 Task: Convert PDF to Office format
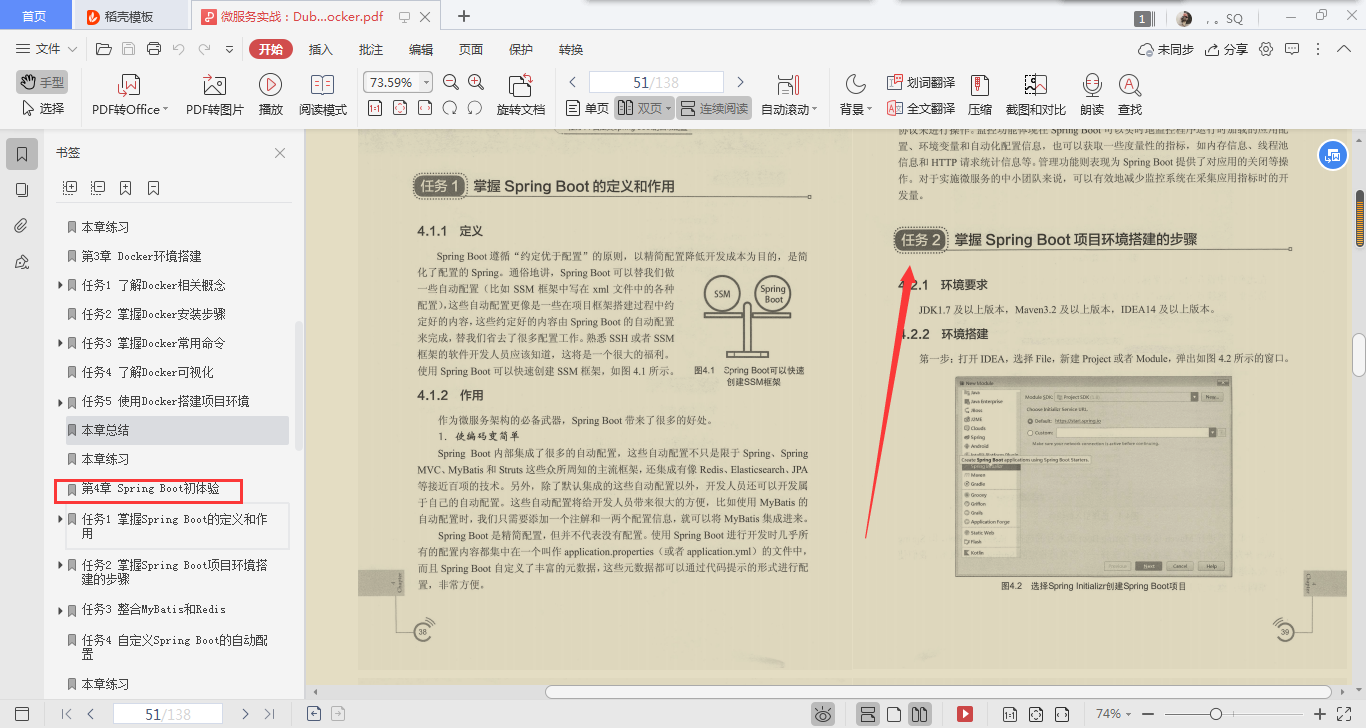click(x=130, y=96)
